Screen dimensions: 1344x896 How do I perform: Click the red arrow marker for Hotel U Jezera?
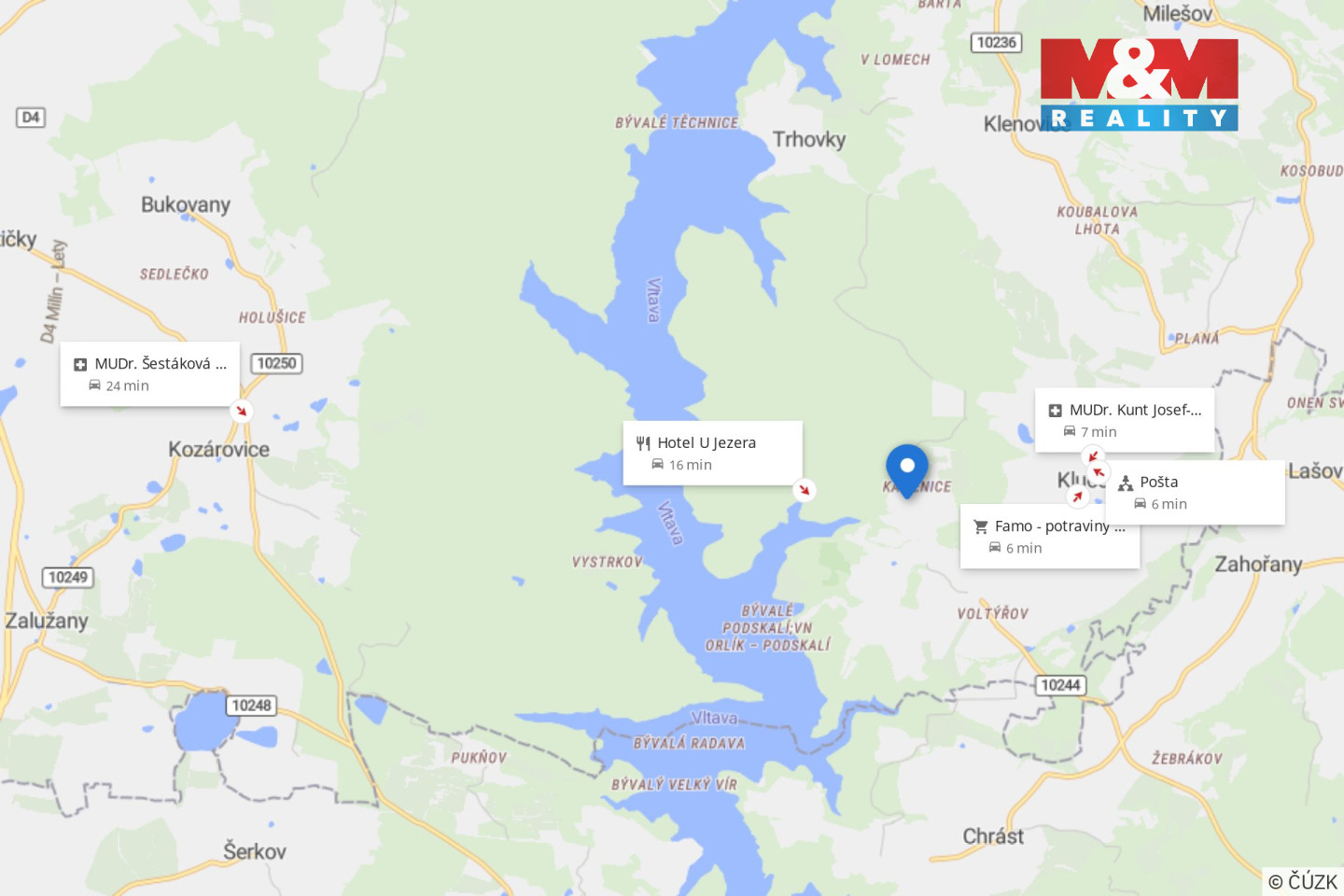[804, 490]
